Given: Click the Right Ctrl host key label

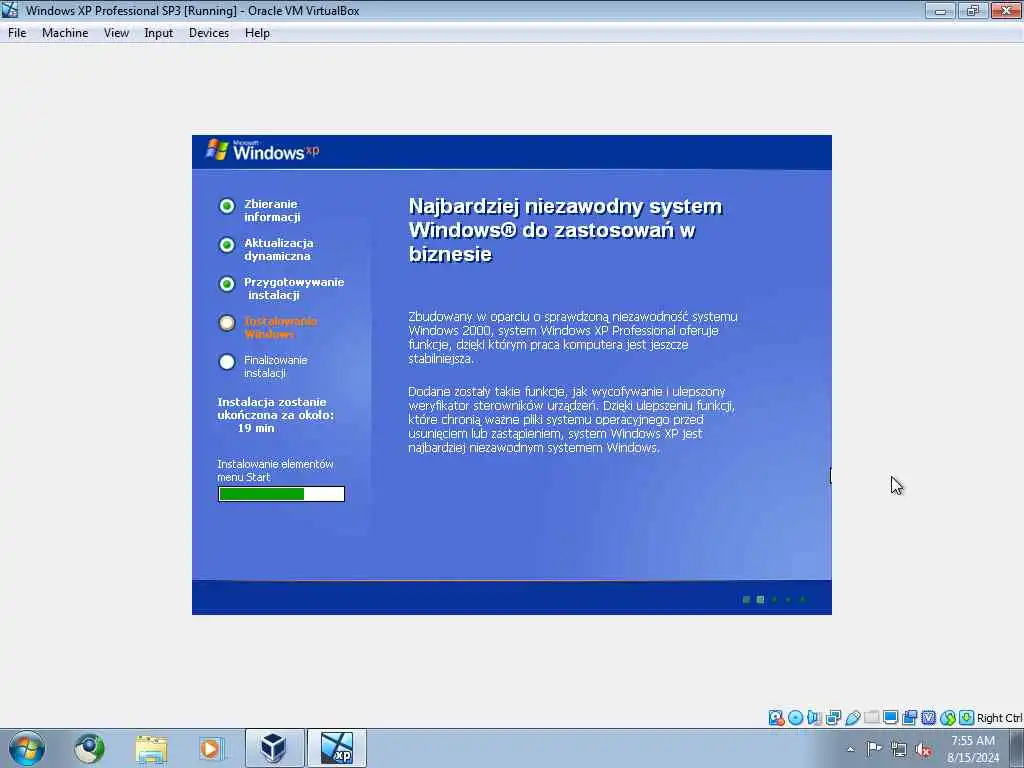Looking at the screenshot, I should pos(999,718).
